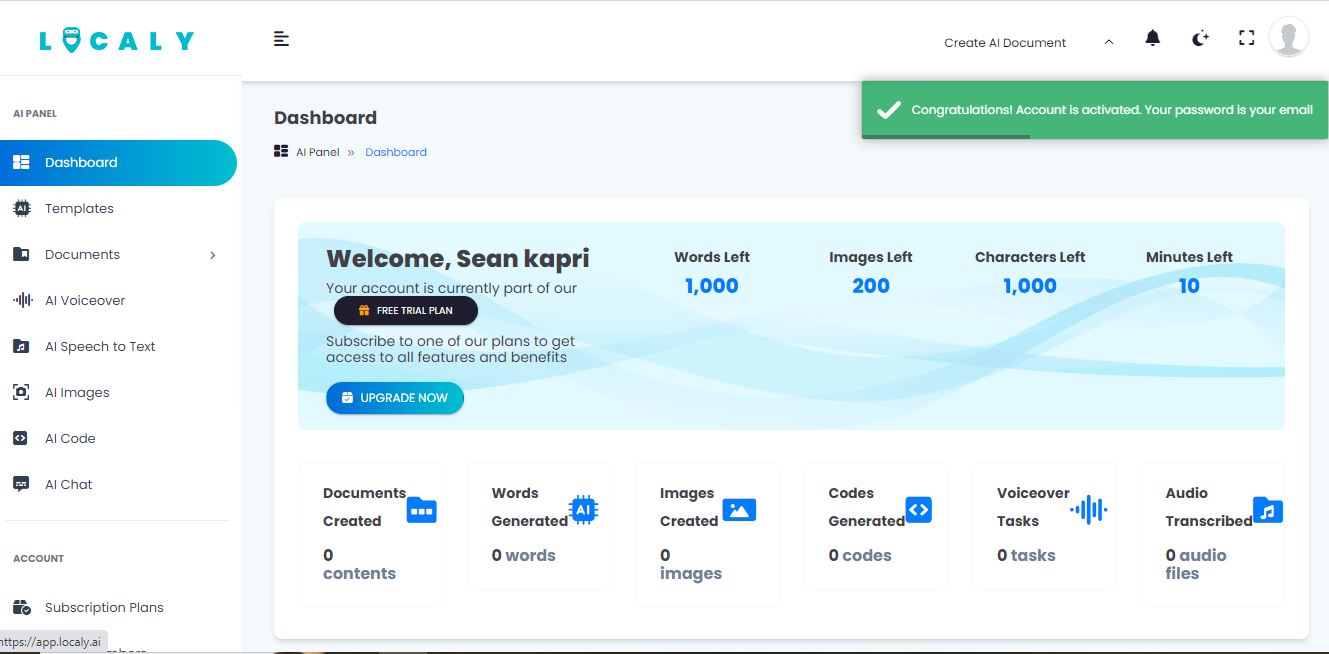Click the Welcome, Sean kapri heading

(458, 259)
